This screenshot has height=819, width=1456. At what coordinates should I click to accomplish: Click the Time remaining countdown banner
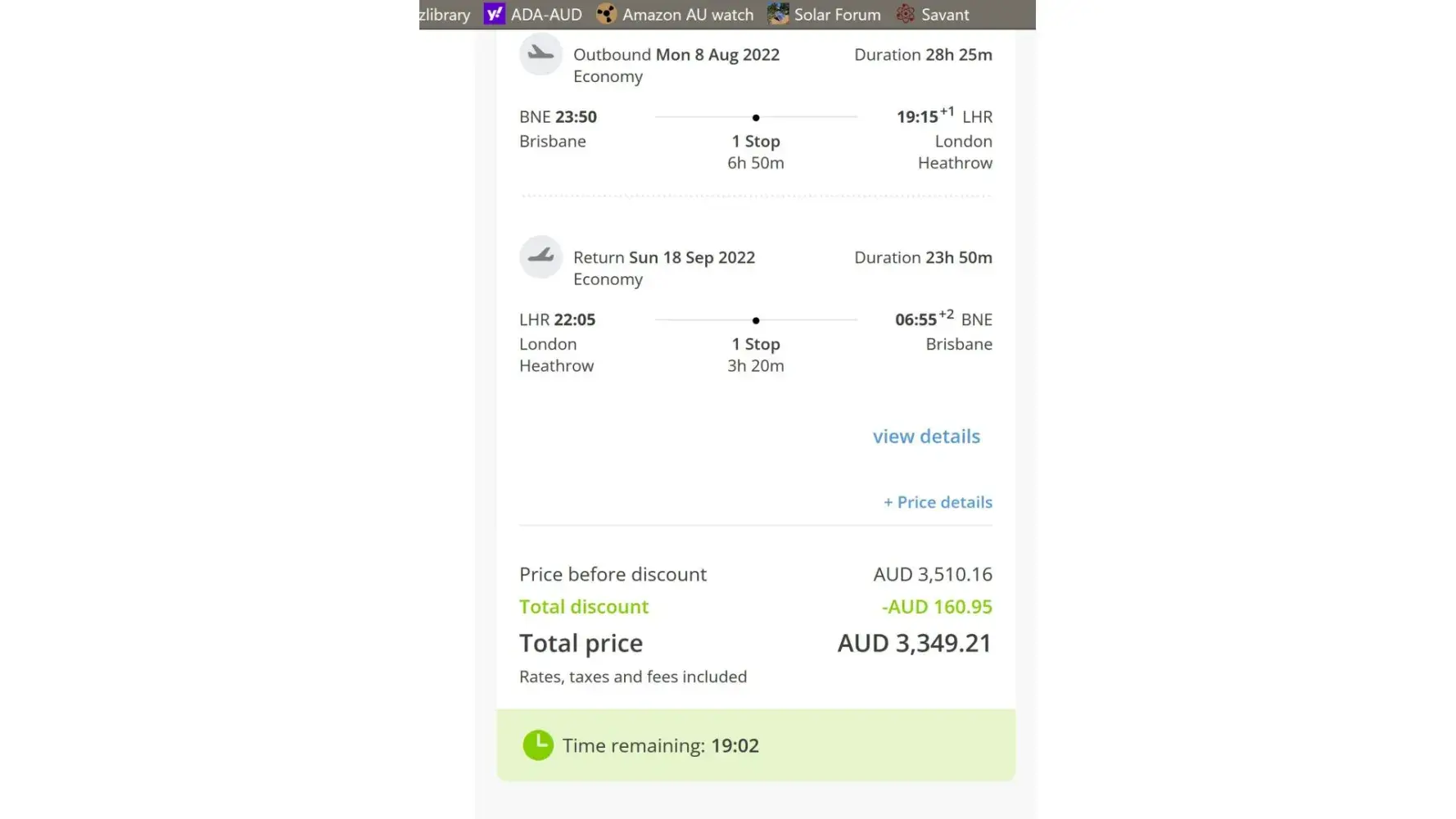[755, 745]
